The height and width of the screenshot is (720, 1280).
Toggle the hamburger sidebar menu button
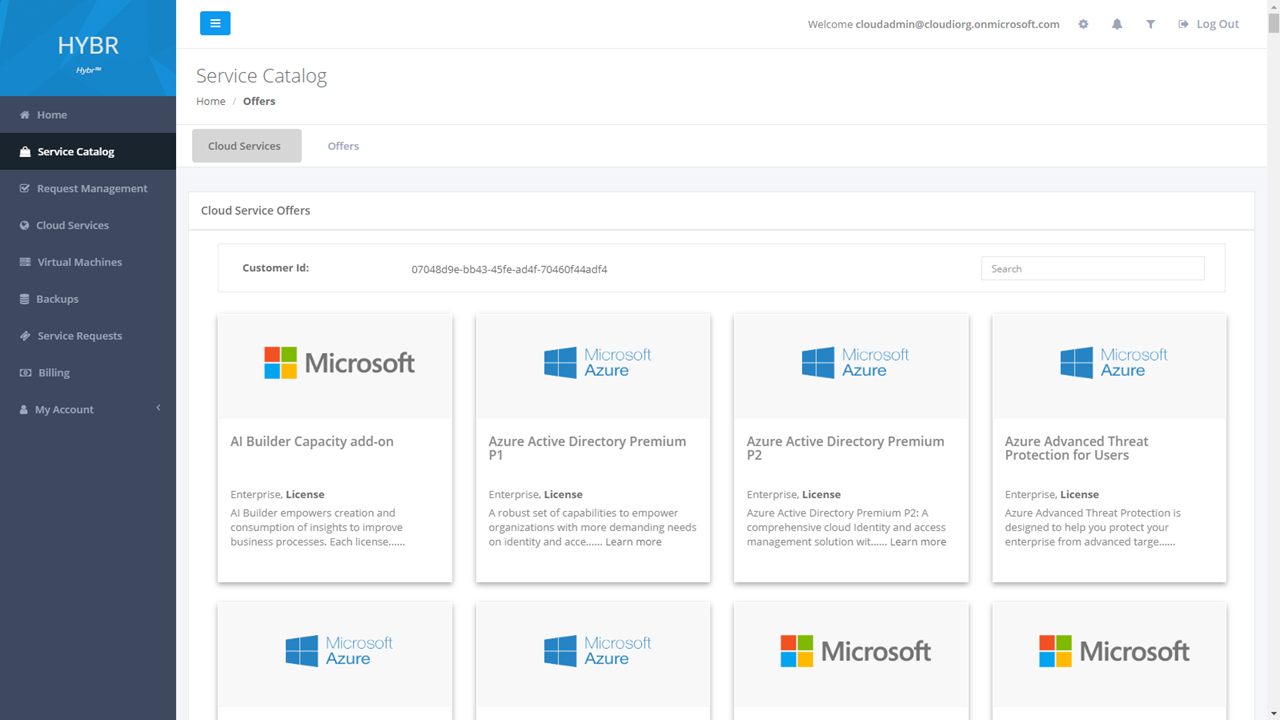click(215, 23)
